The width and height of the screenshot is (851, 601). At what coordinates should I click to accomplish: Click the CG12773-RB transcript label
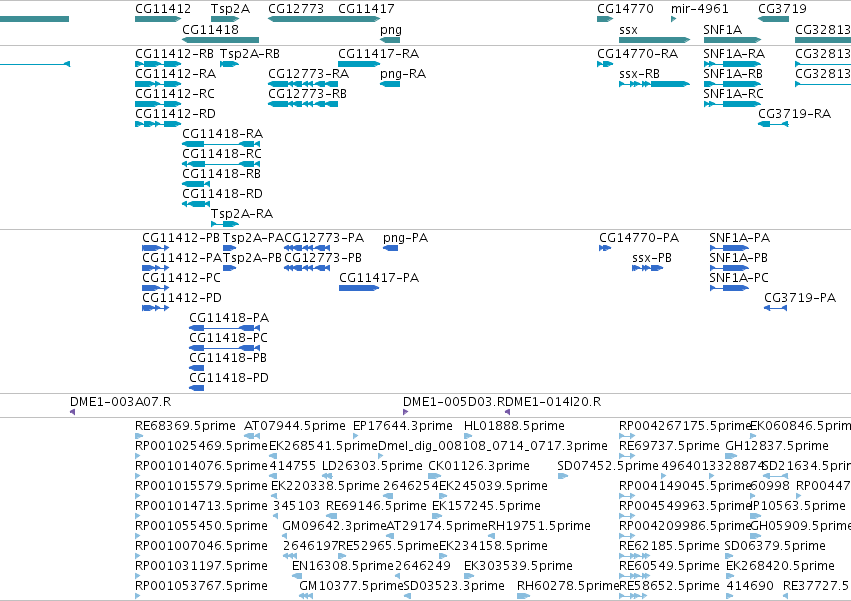[307, 94]
